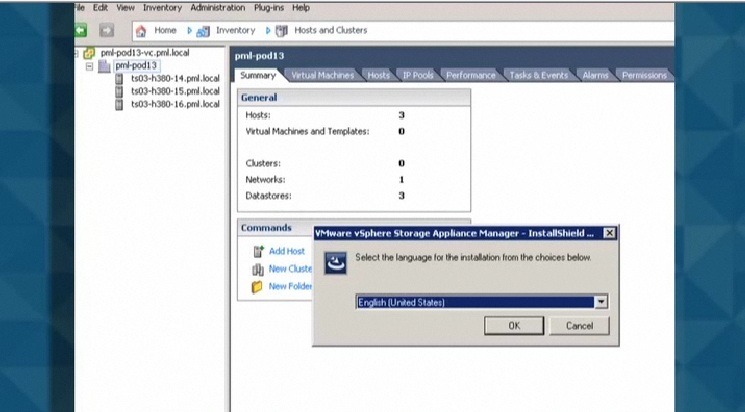The width and height of the screenshot is (745, 412).
Task: Click the Virtual Machines and Templates label
Action: coord(307,132)
